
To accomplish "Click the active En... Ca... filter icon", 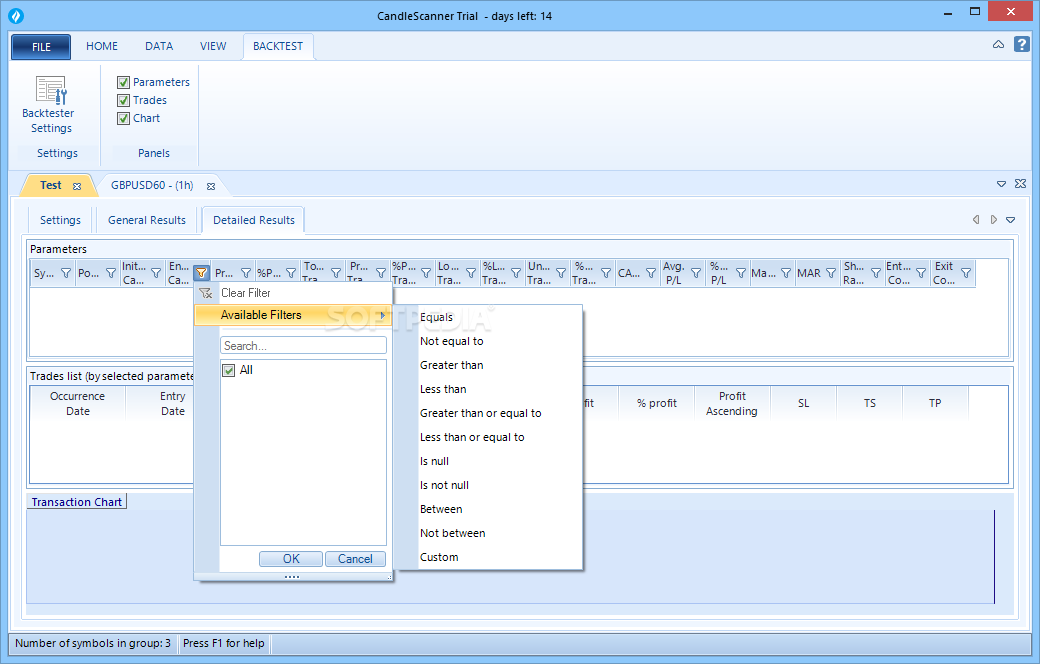I will 201,273.
